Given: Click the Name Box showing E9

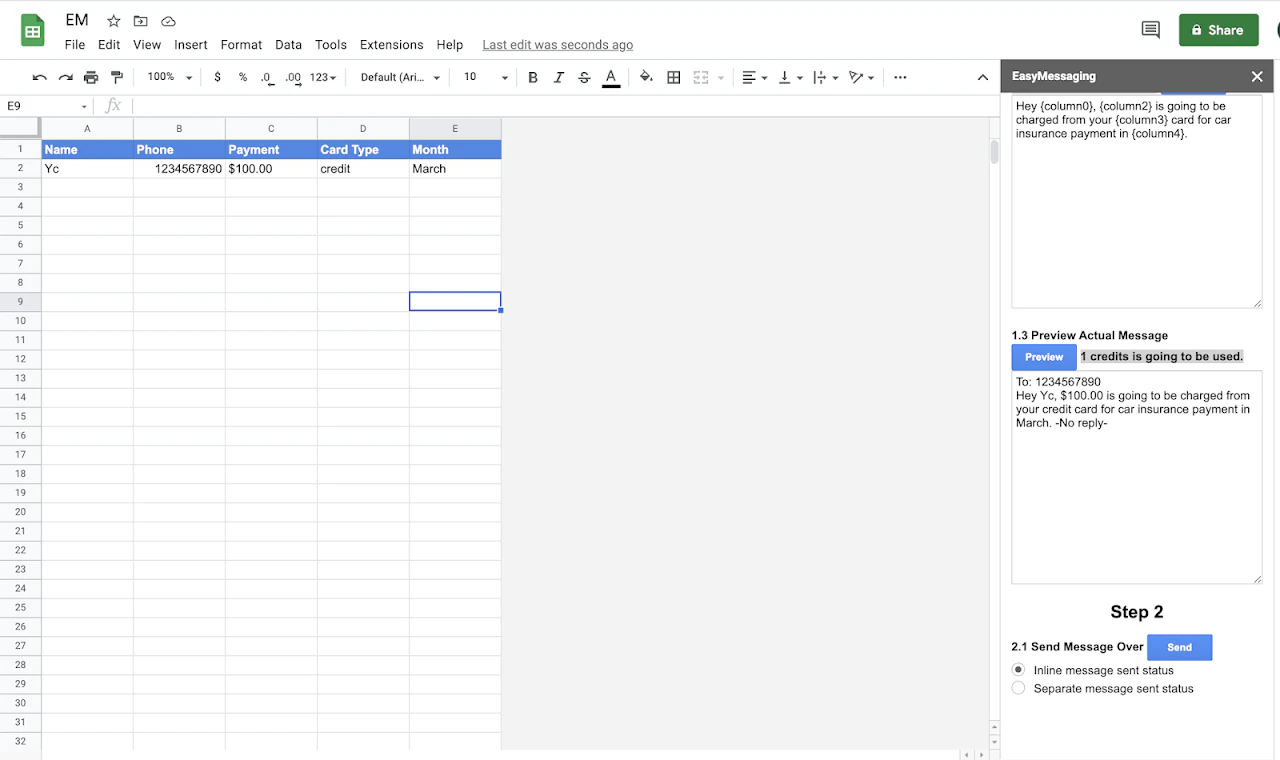Looking at the screenshot, I should click(x=38, y=105).
